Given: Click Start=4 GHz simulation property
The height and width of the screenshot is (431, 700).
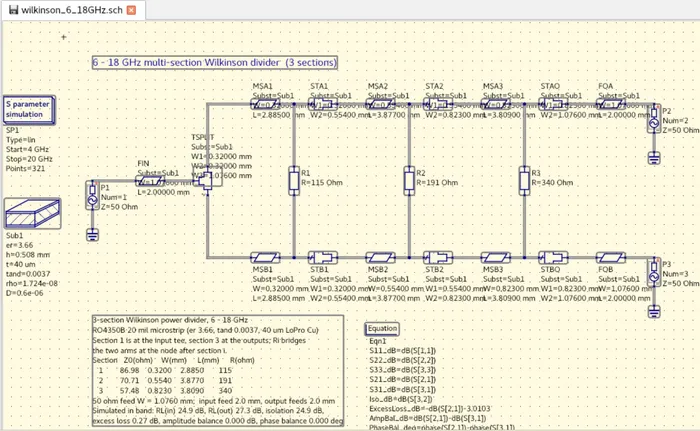Looking at the screenshot, I should [x=27, y=149].
